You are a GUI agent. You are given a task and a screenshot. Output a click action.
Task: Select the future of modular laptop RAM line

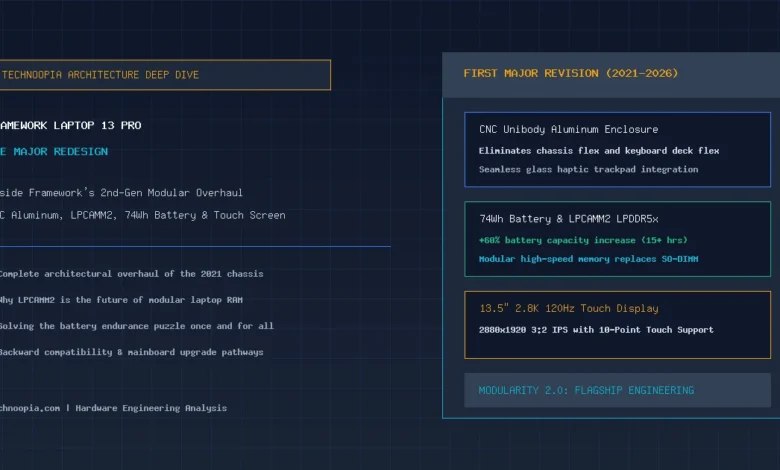pos(121,300)
